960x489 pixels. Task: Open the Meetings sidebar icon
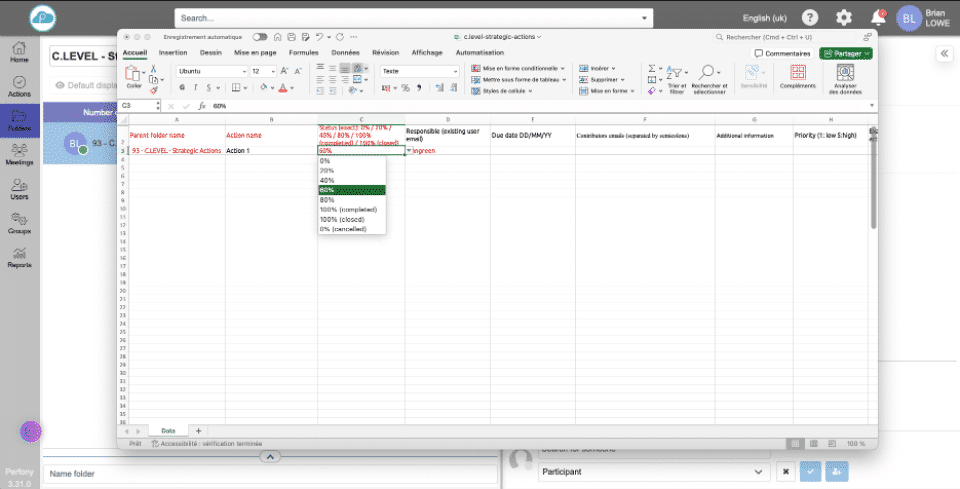tap(19, 153)
